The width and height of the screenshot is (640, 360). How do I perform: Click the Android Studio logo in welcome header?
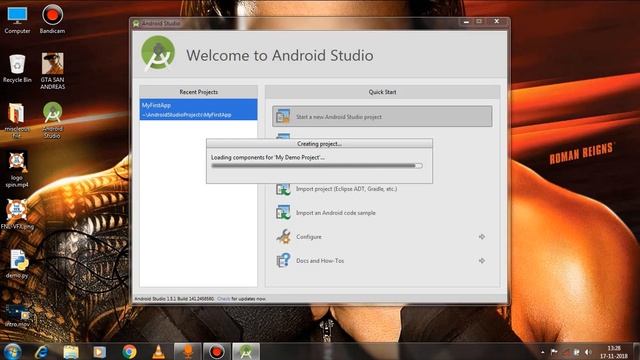tap(158, 53)
